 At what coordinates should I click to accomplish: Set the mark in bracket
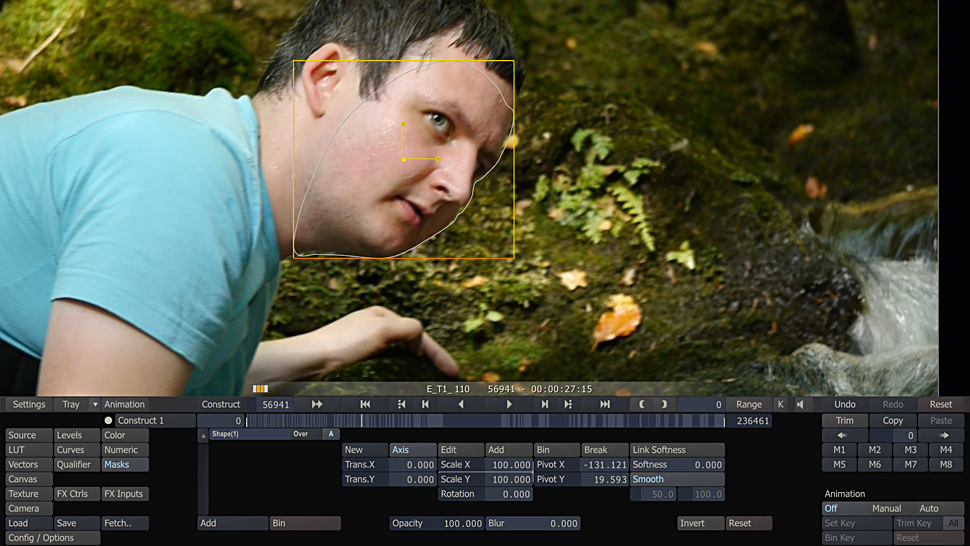tap(642, 404)
